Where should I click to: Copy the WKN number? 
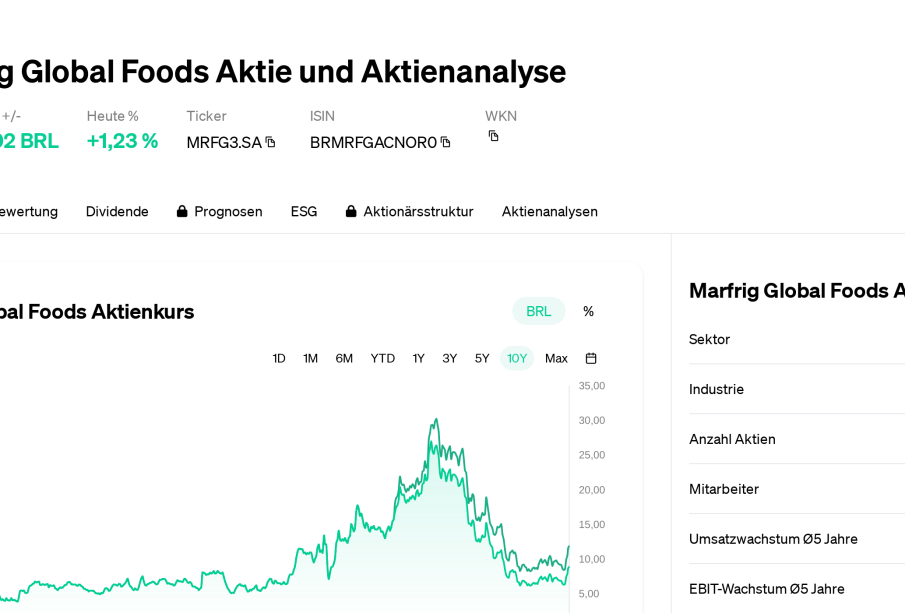(x=493, y=136)
